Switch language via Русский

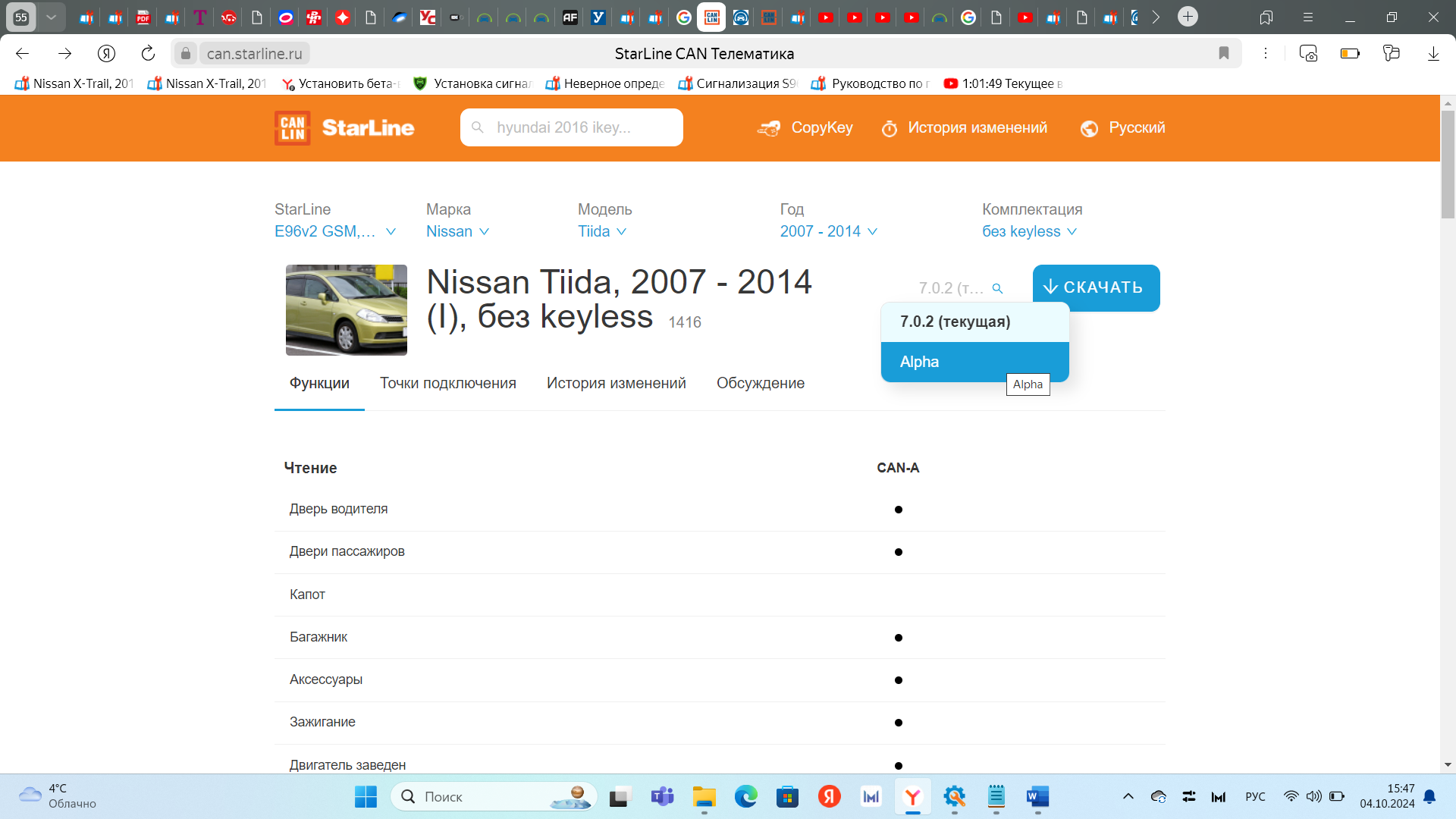1123,127
